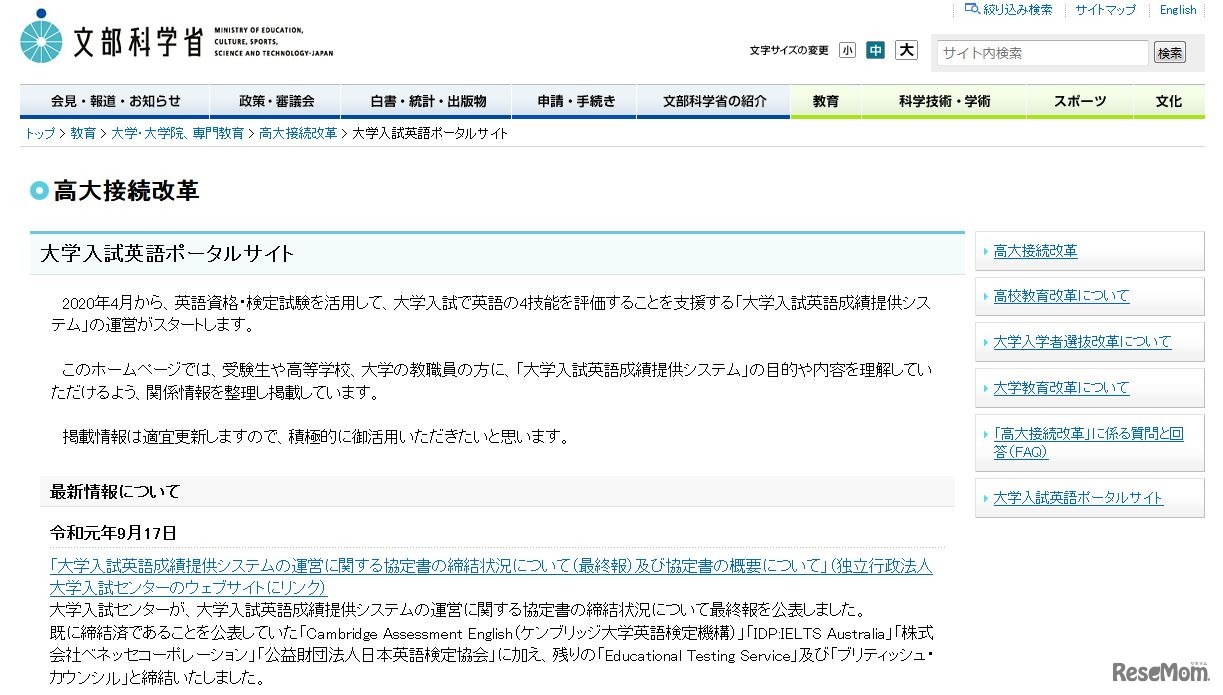This screenshot has height=695, width=1223.
Task: Select the 中 font size option
Action: [x=875, y=49]
